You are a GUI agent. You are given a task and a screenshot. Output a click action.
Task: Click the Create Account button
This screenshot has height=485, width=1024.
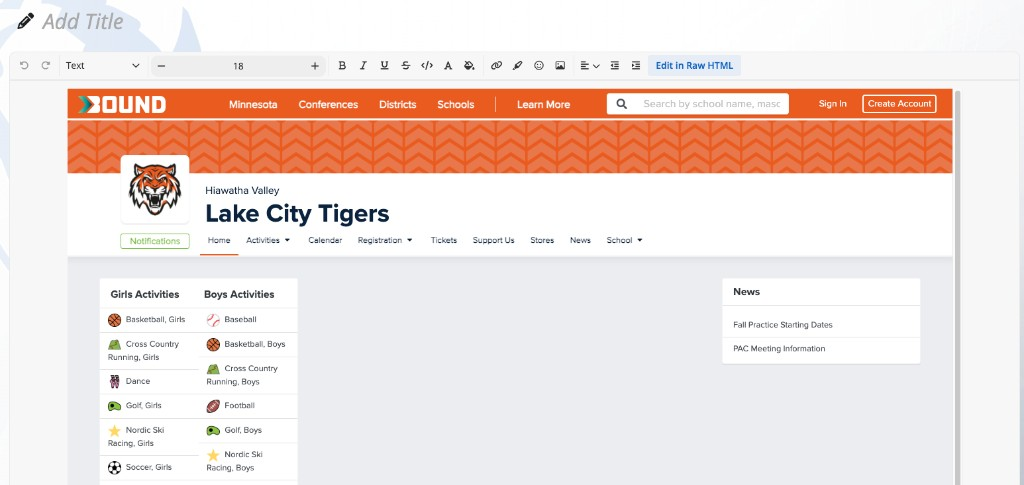[899, 104]
